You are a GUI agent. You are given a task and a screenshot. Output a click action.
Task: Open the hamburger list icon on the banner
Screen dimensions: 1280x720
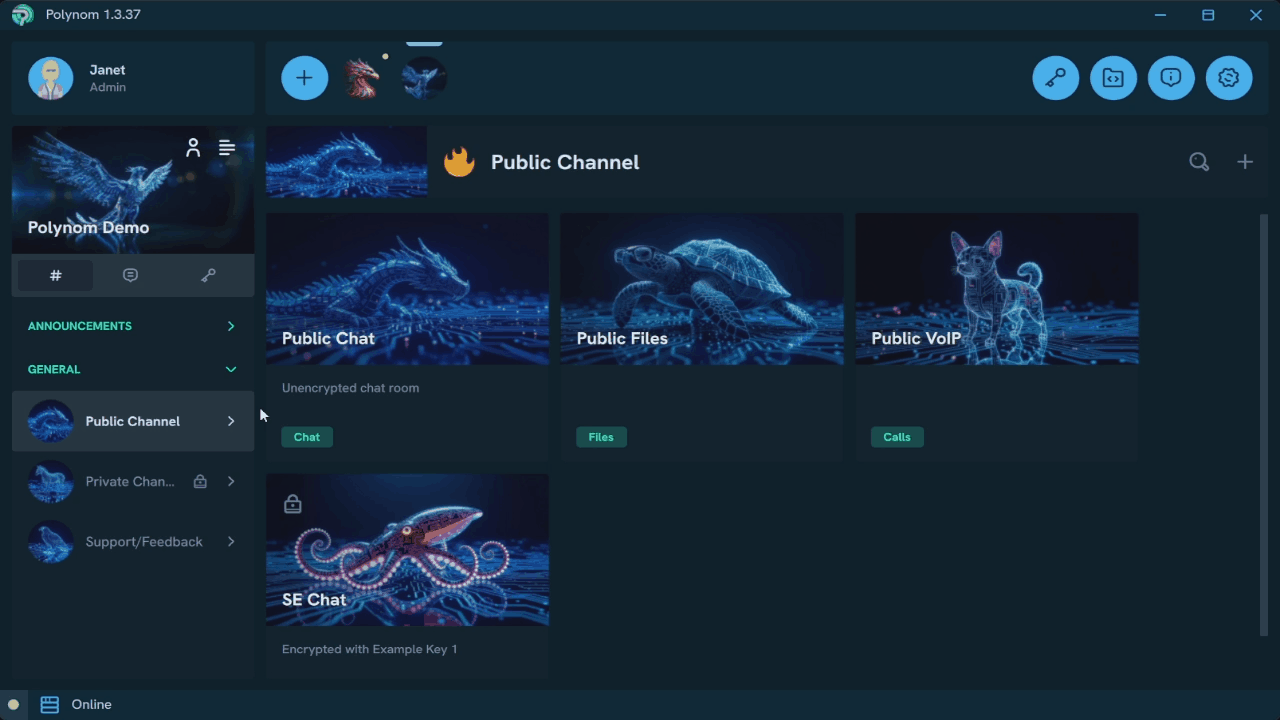click(226, 147)
